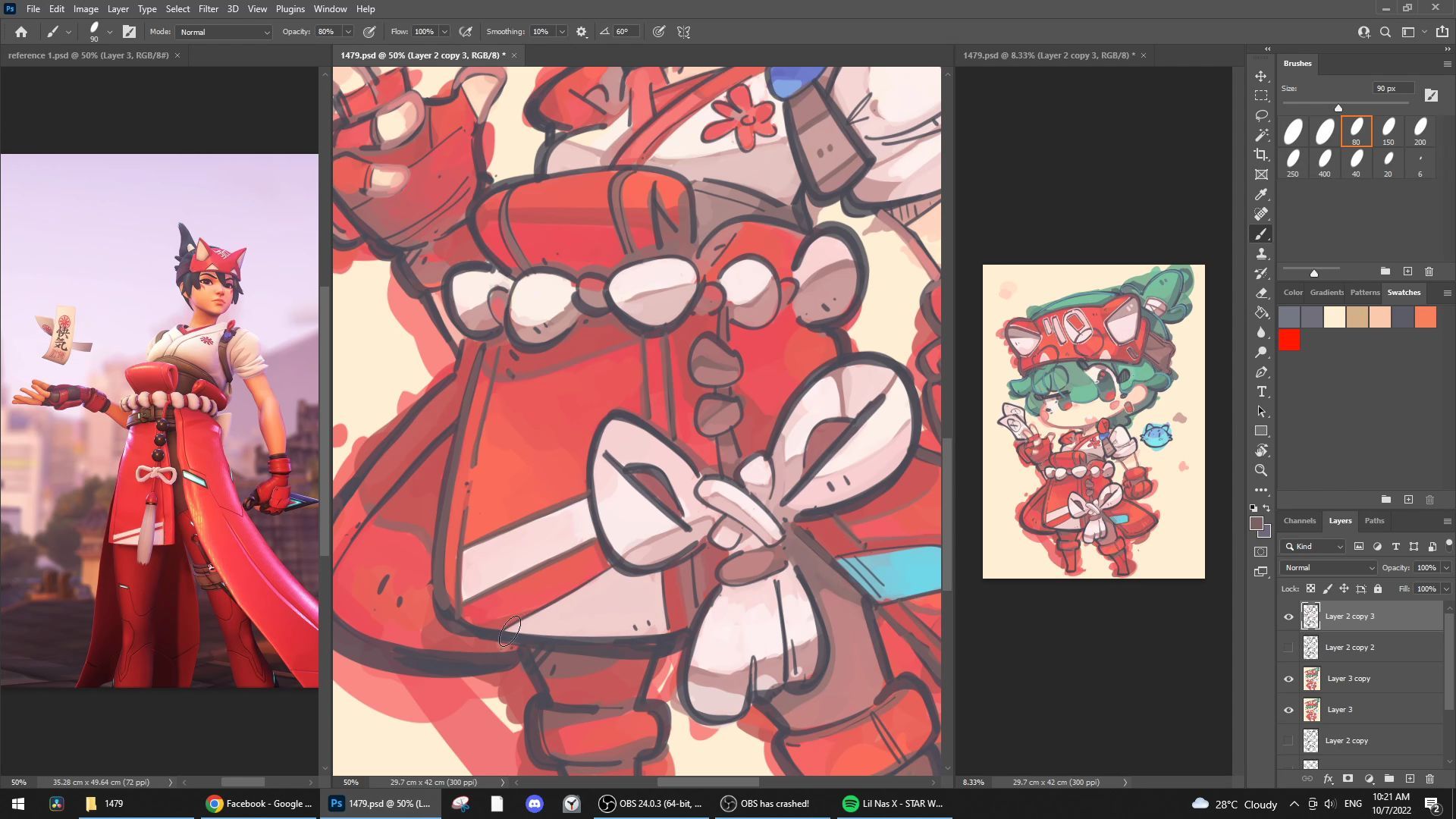Select the Clone Stamp tool
Screen dimensions: 1456x819
click(x=1261, y=254)
